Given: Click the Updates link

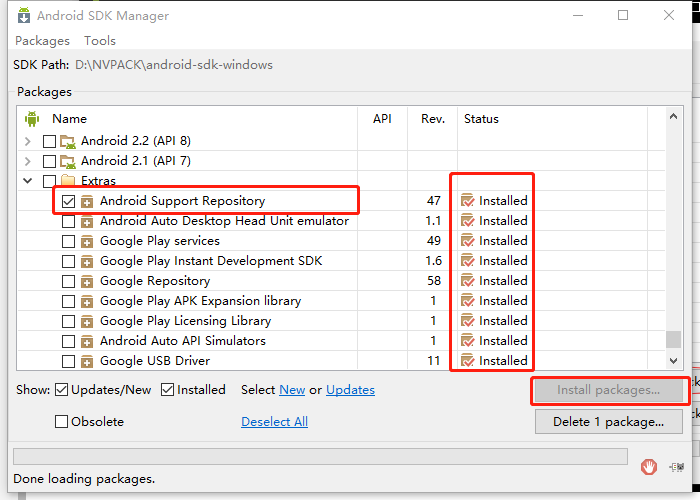Looking at the screenshot, I should pyautogui.click(x=350, y=390).
